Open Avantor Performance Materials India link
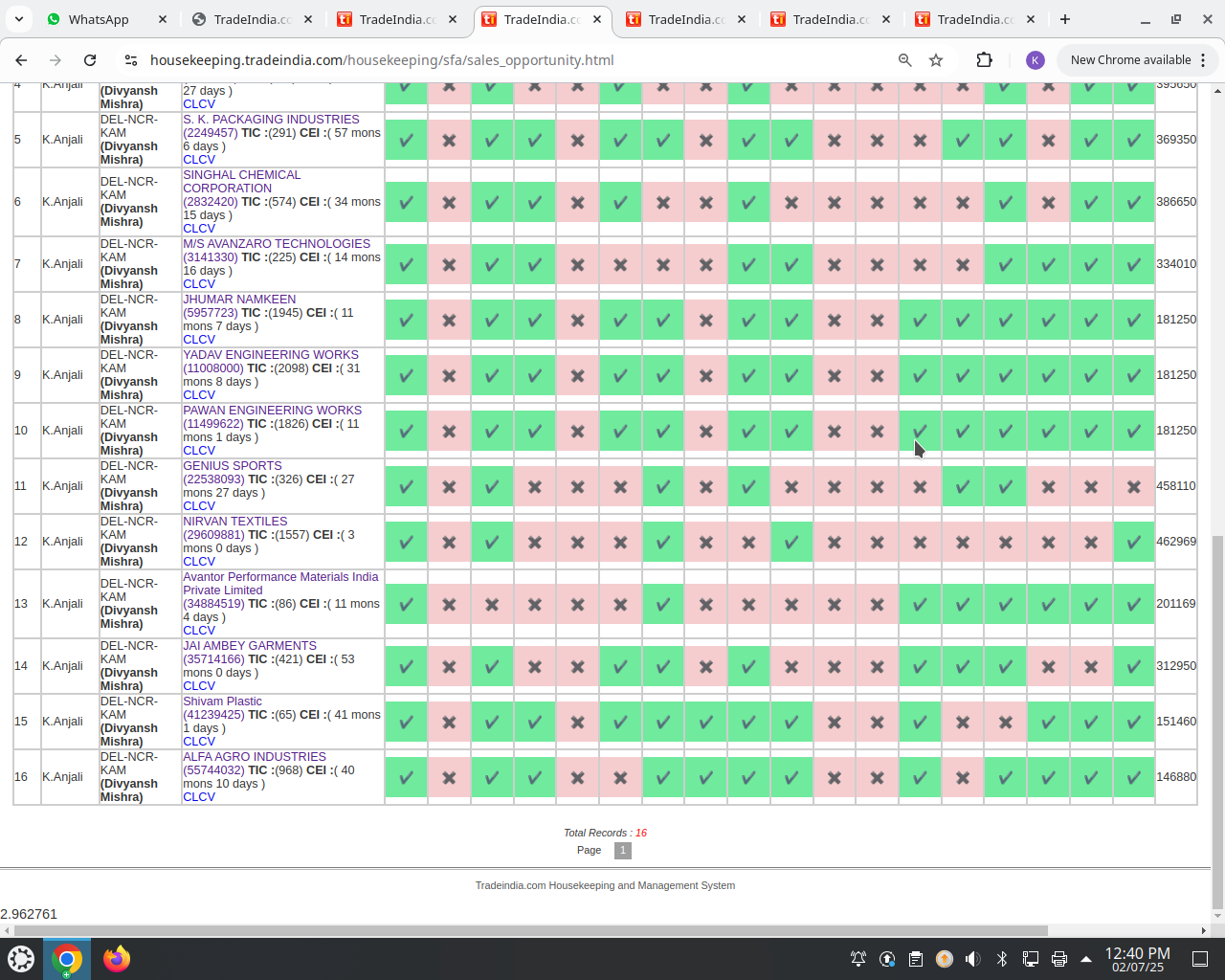 click(280, 584)
